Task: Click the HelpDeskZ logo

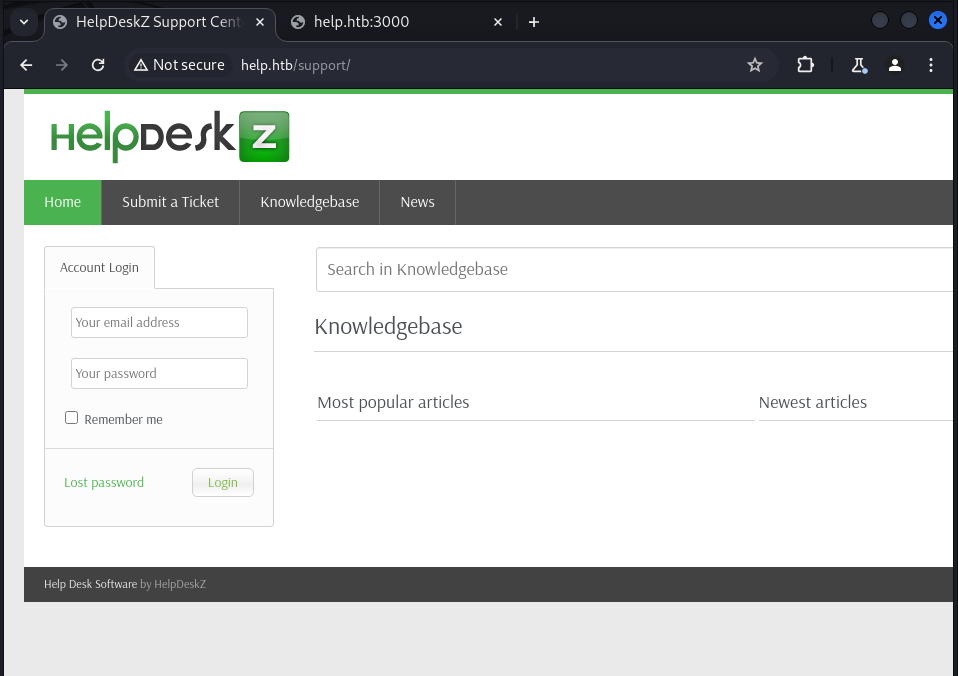Action: point(170,136)
